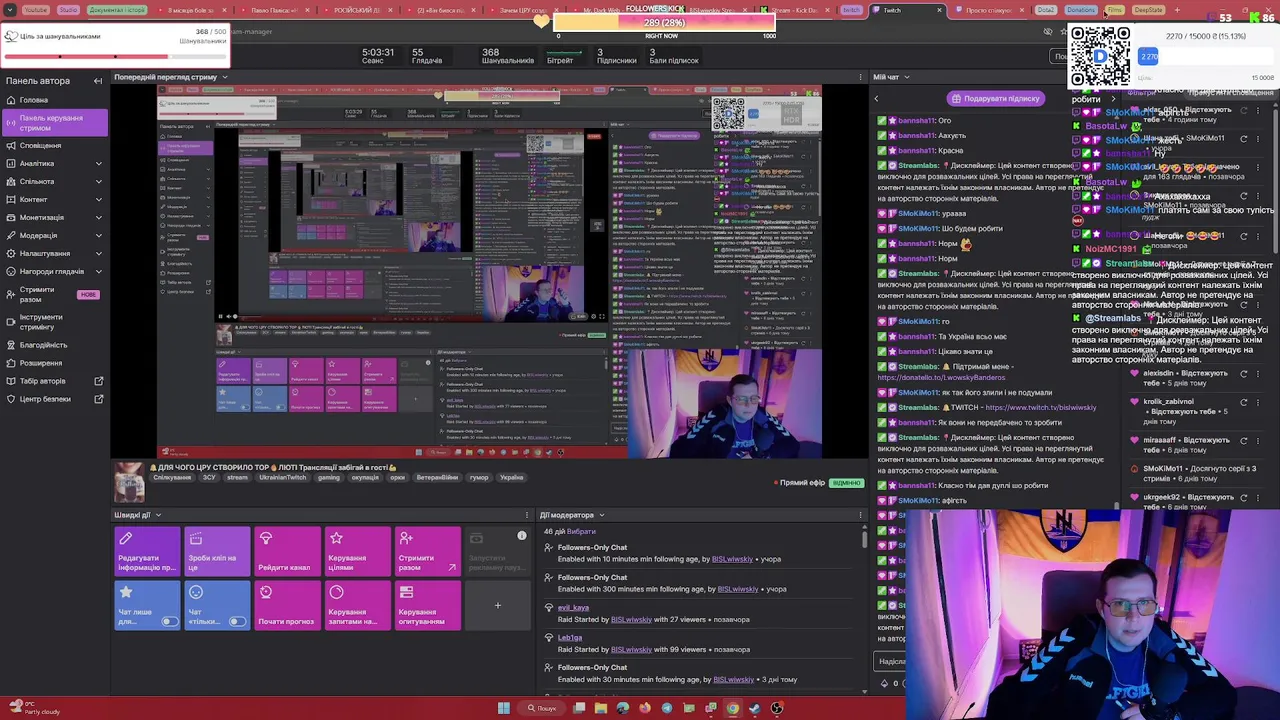1280x720 pixels.
Task: Click Рейдити канал quick action tile
Action: (287, 551)
